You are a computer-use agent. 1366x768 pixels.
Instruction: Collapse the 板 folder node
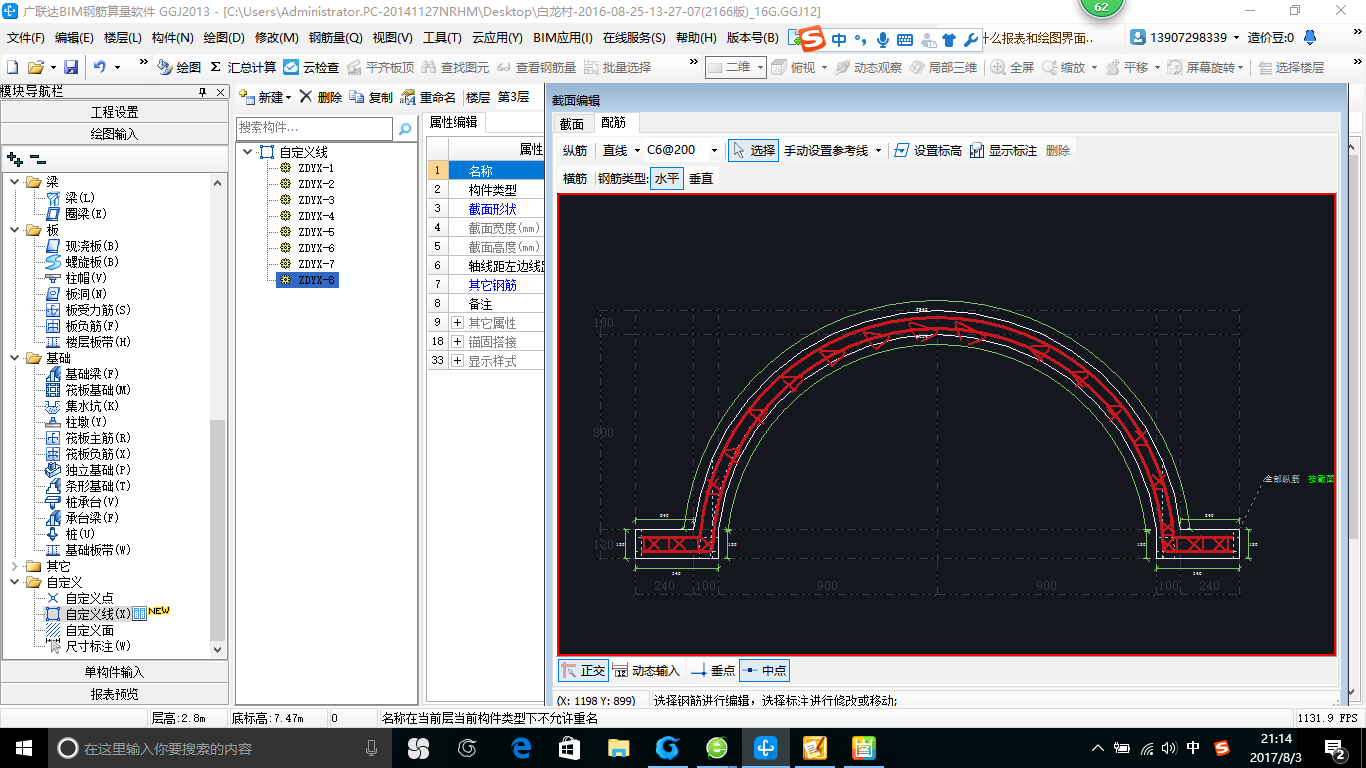click(x=15, y=230)
